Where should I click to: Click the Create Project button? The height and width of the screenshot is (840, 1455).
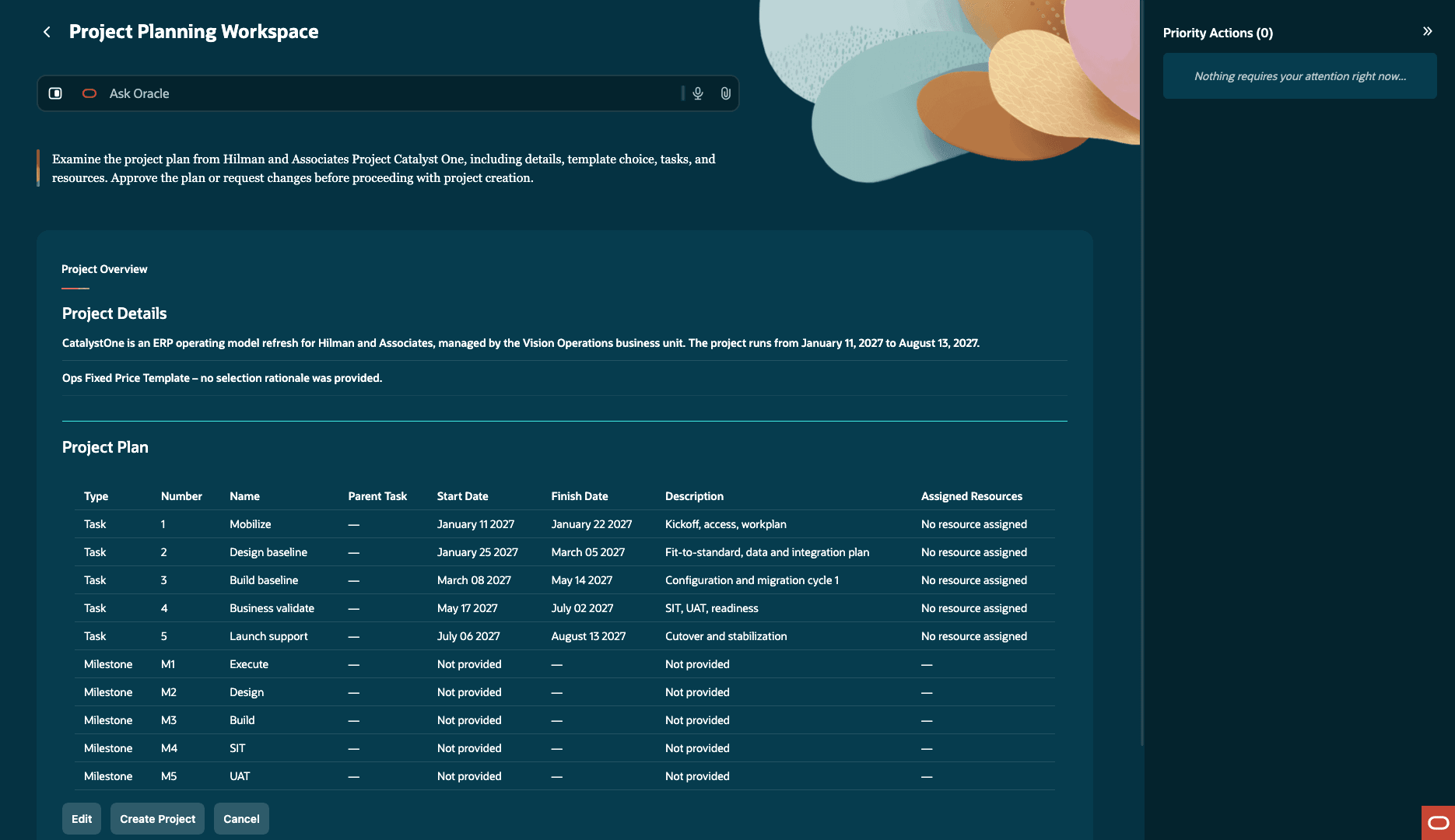(x=157, y=819)
